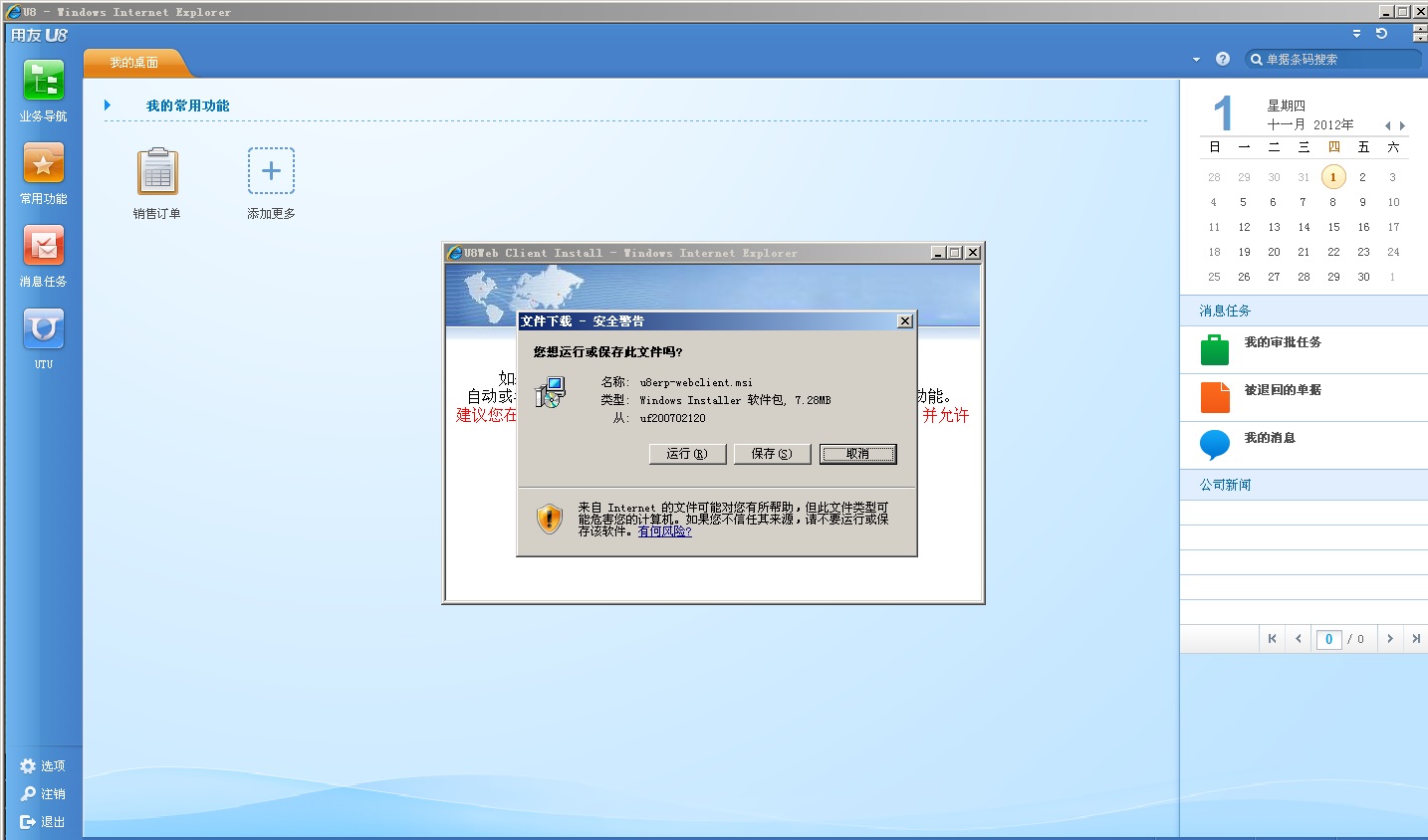This screenshot has height=840, width=1428.
Task: Click the 我的消息 label
Action: pos(1270,438)
